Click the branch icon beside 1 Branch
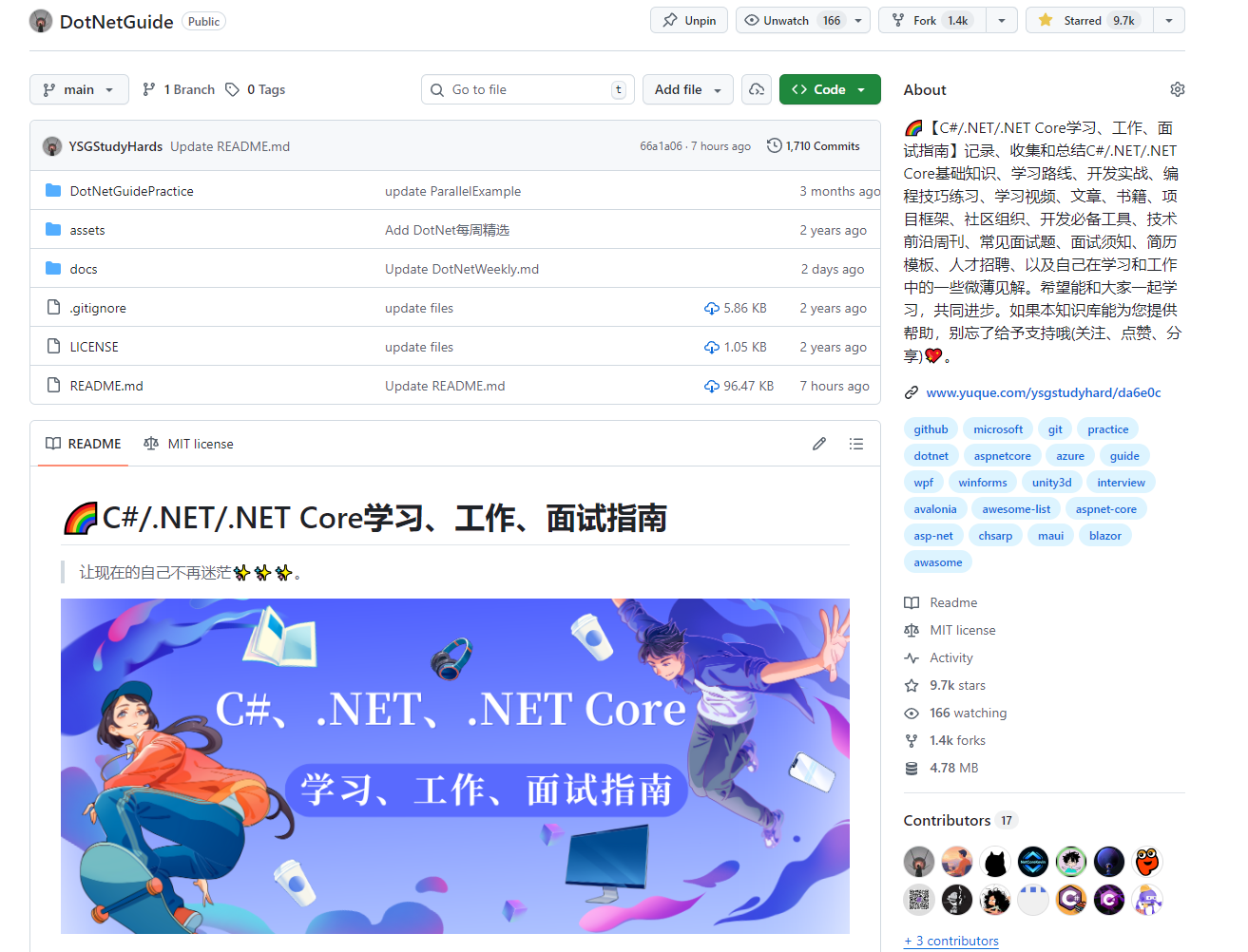 (x=149, y=89)
